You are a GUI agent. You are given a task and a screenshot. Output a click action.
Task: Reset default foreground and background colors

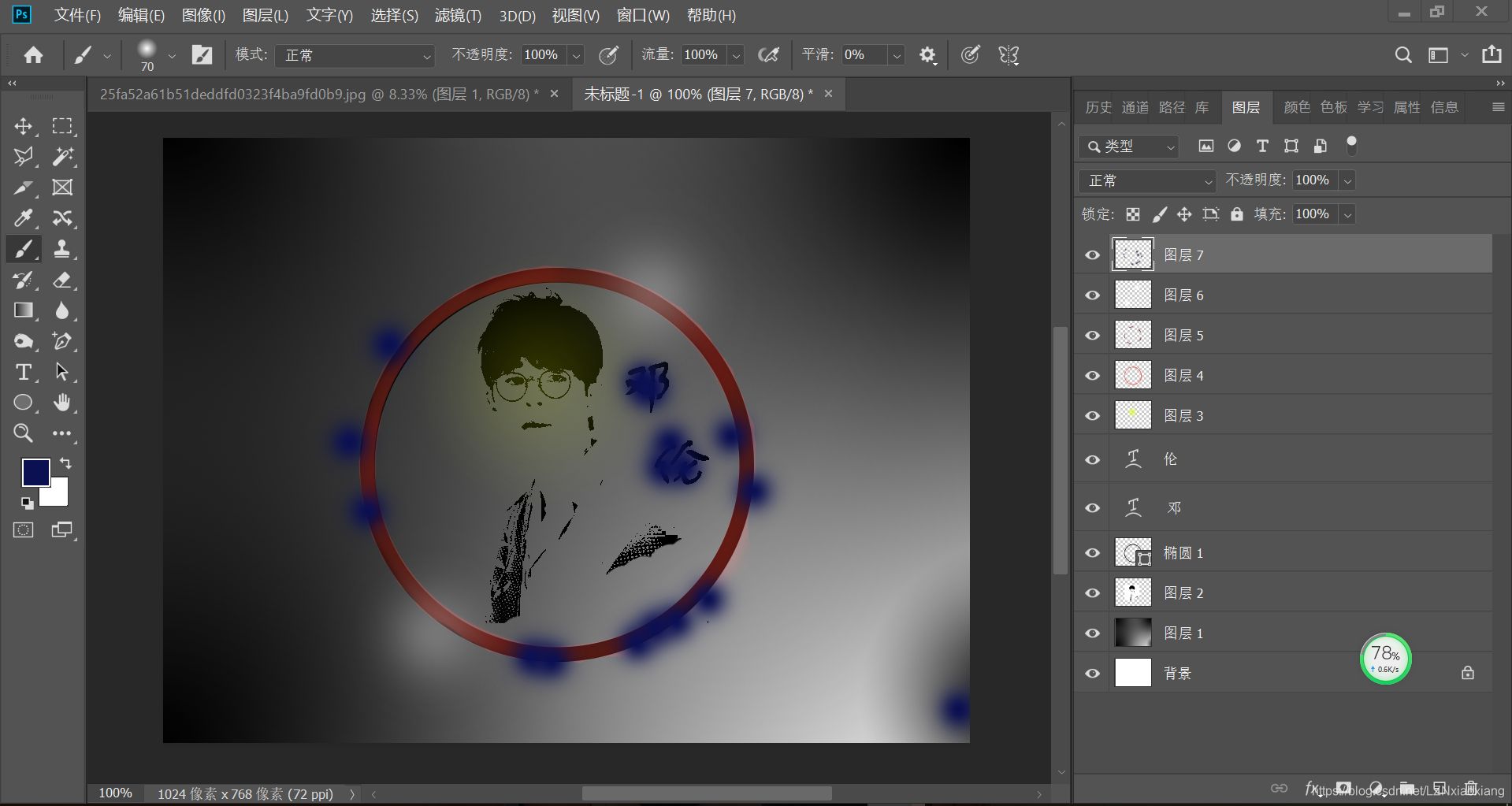click(27, 503)
